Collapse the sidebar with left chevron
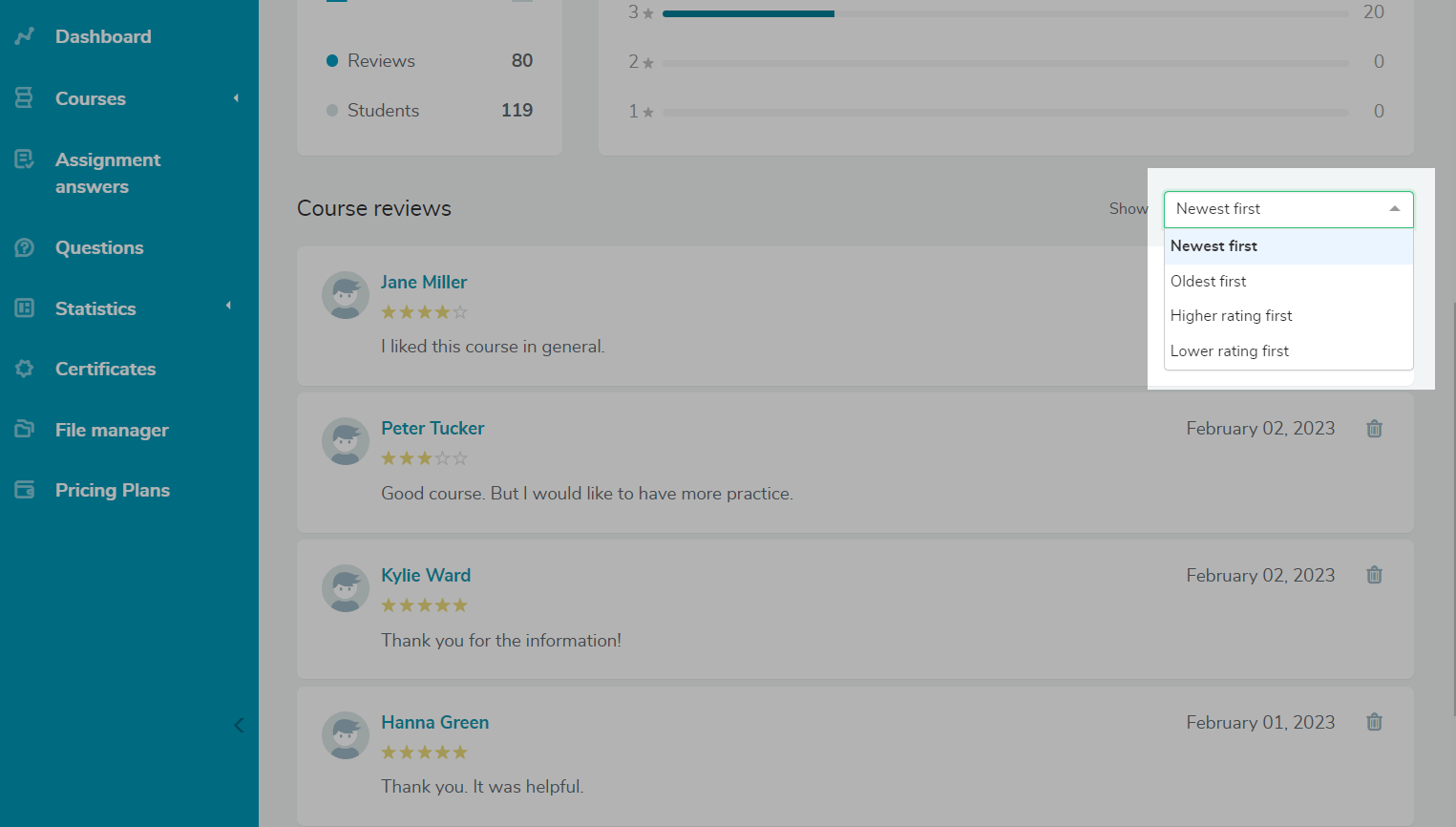Screen dimensions: 1456x827 click(239, 726)
